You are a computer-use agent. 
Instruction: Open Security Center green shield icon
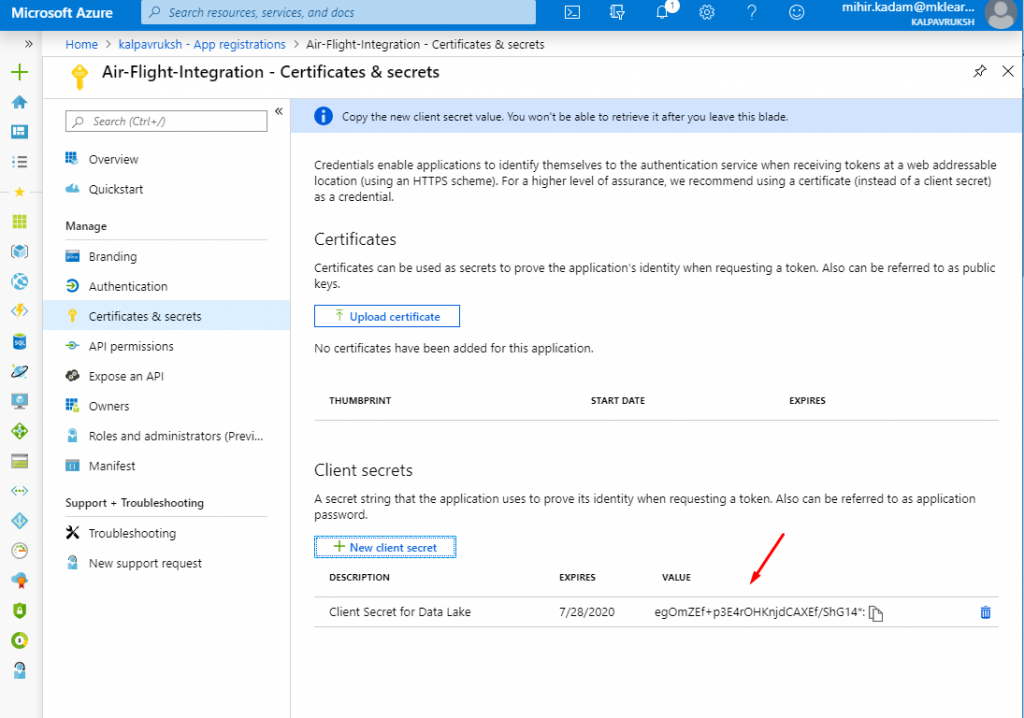pos(20,610)
